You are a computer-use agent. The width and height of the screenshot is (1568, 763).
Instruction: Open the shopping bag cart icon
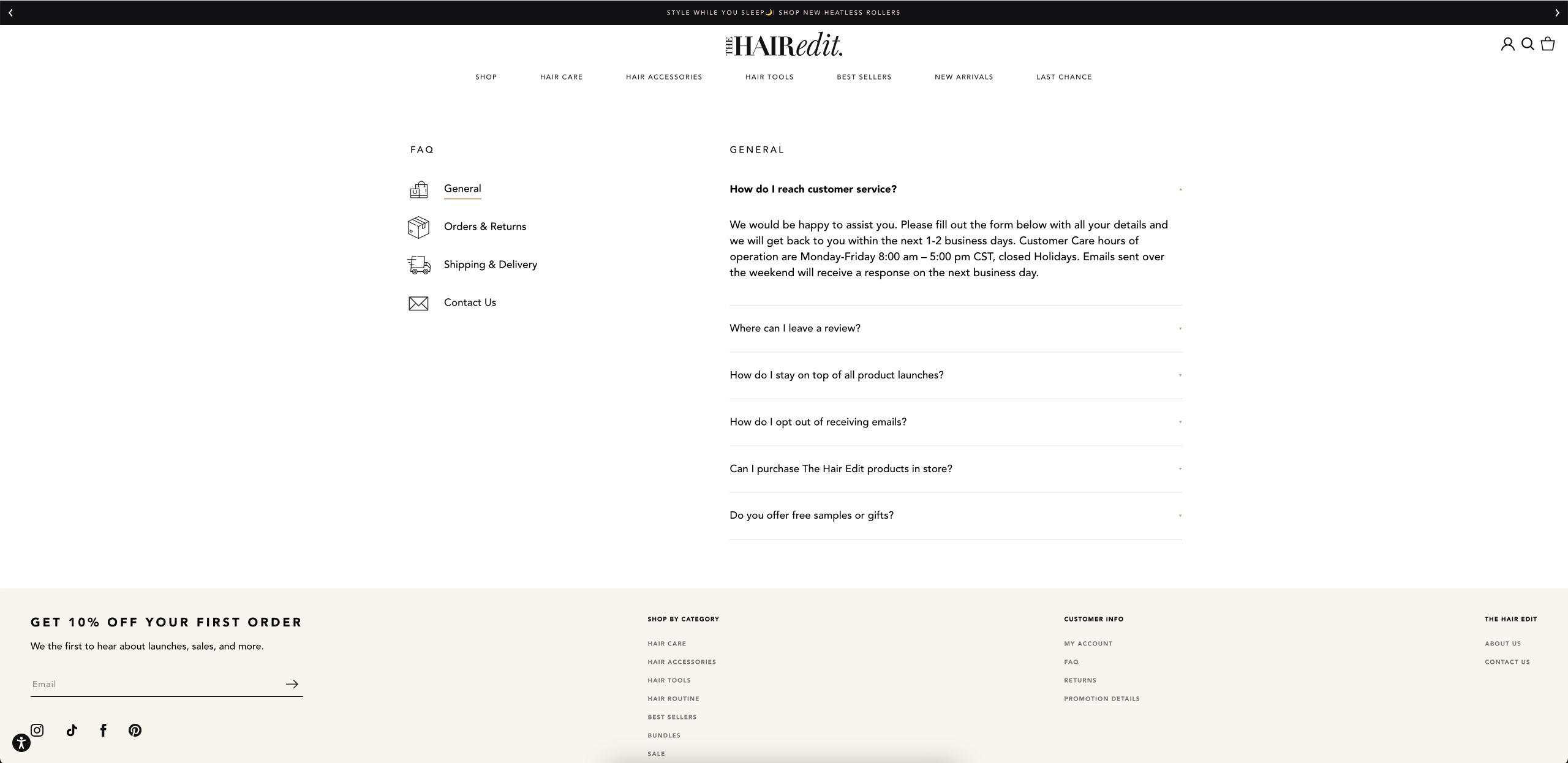[x=1548, y=44]
